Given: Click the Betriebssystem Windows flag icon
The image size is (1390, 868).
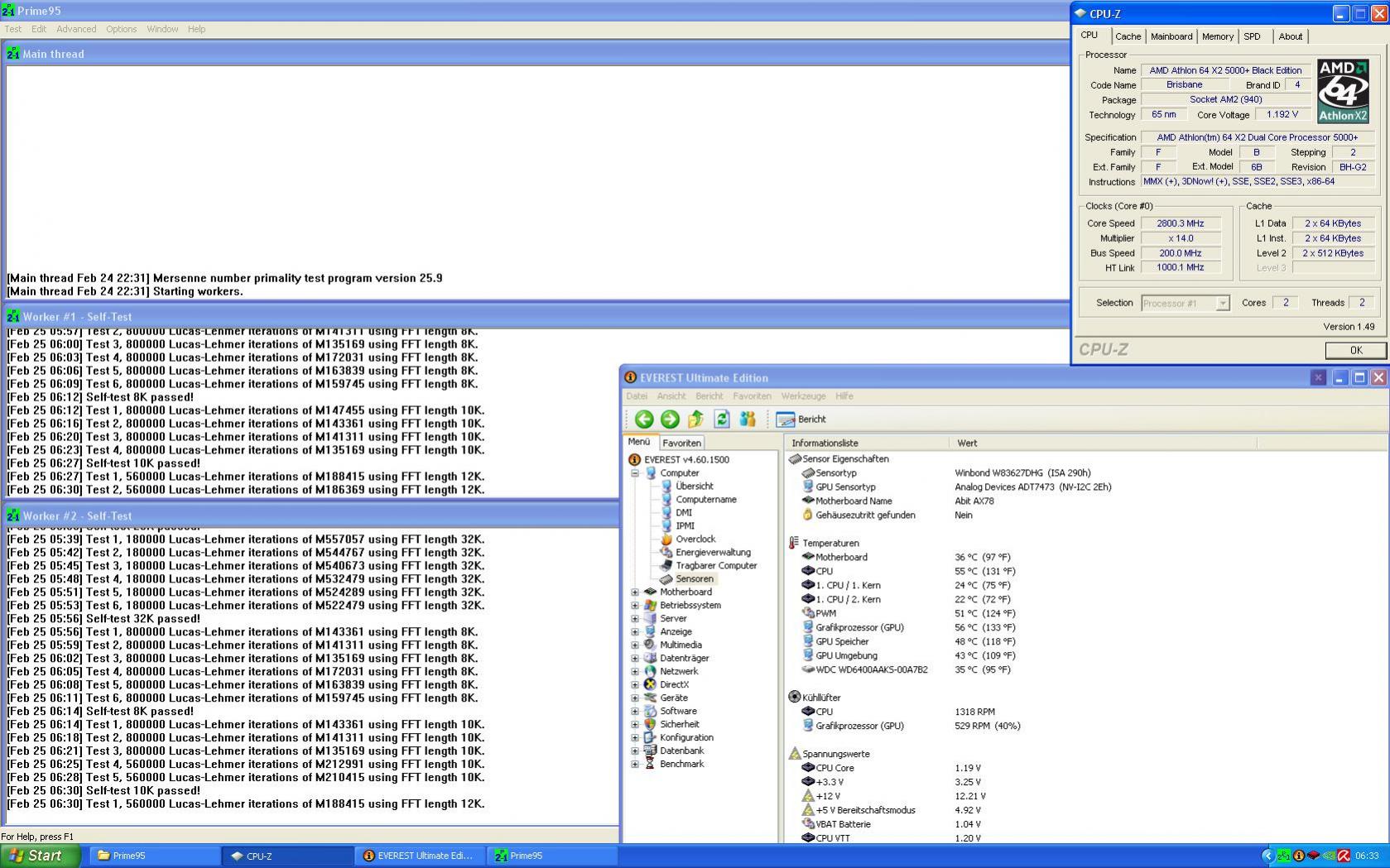Looking at the screenshot, I should [x=651, y=605].
